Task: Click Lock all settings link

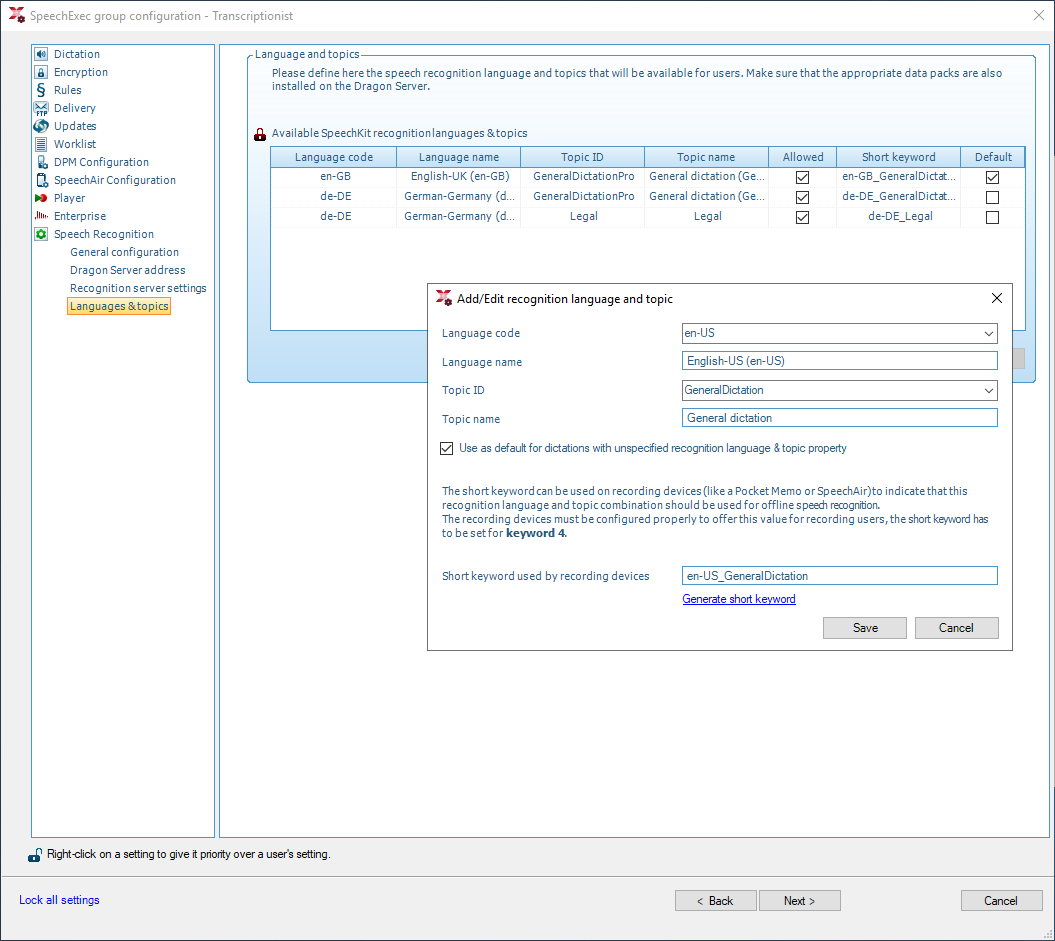Action: (59, 900)
